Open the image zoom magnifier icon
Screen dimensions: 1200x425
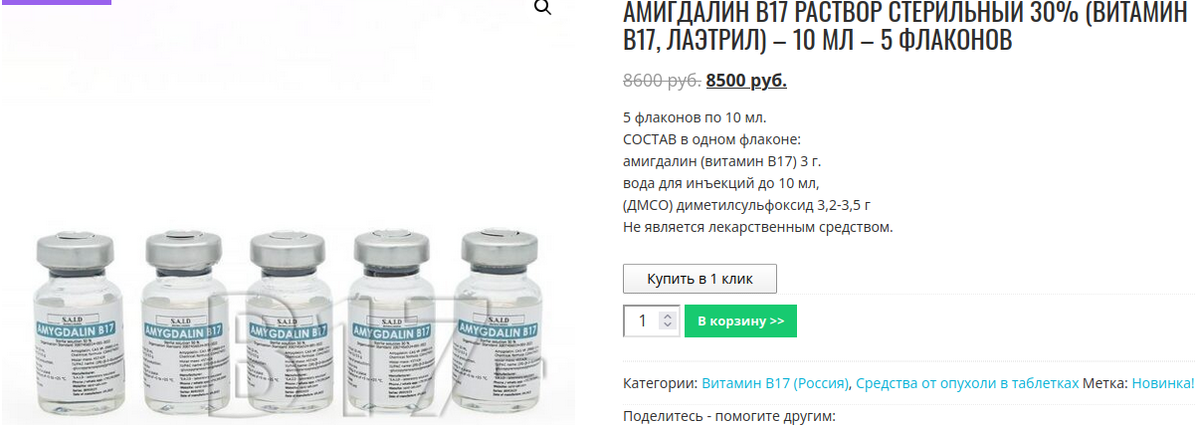tap(543, 9)
